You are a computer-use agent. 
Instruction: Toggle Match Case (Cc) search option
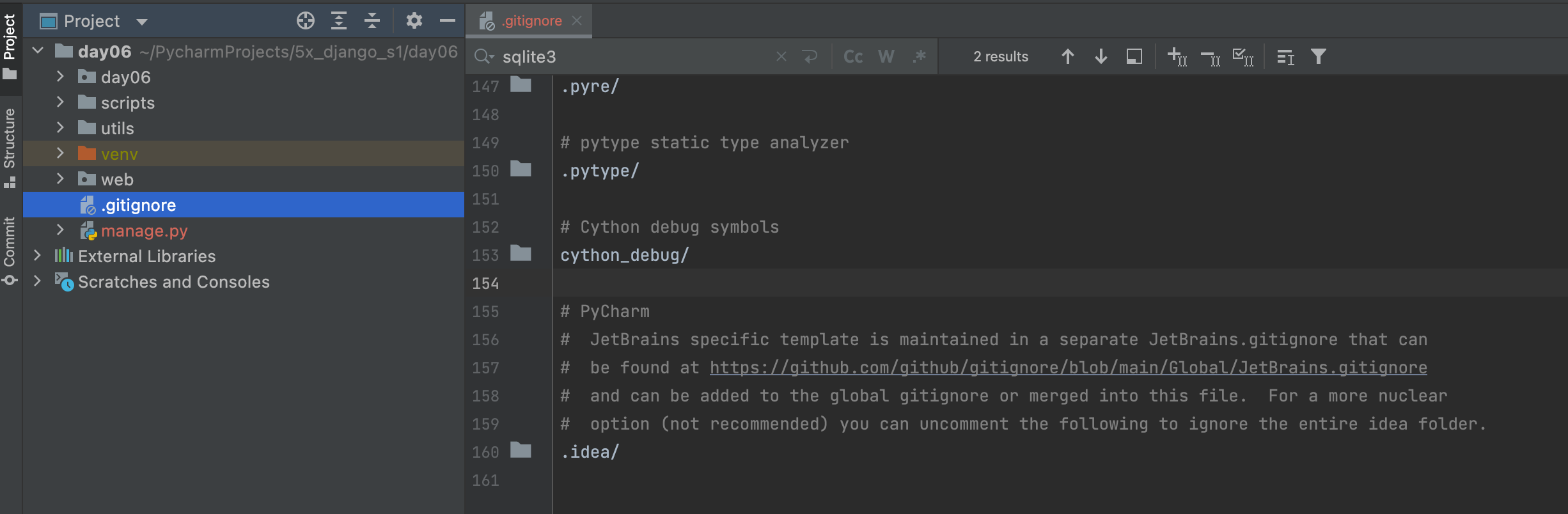pos(853,57)
